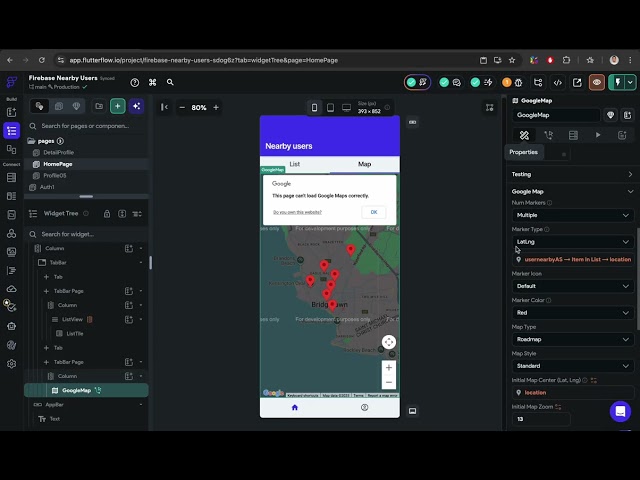Zoom out canvas with minus icon
Image resolution: width=640 pixels, height=480 pixels.
click(x=182, y=107)
